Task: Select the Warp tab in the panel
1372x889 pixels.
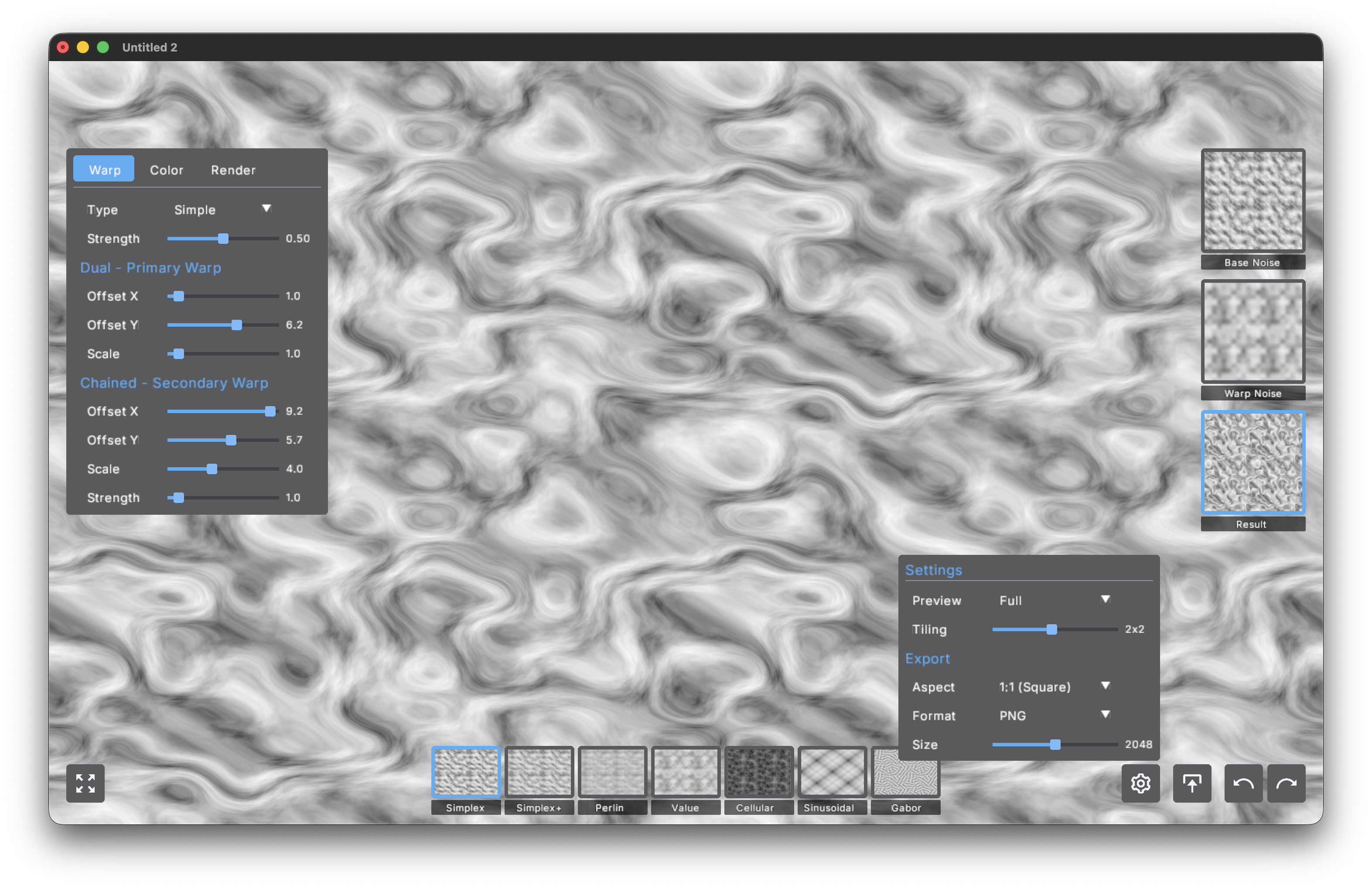Action: pos(104,169)
